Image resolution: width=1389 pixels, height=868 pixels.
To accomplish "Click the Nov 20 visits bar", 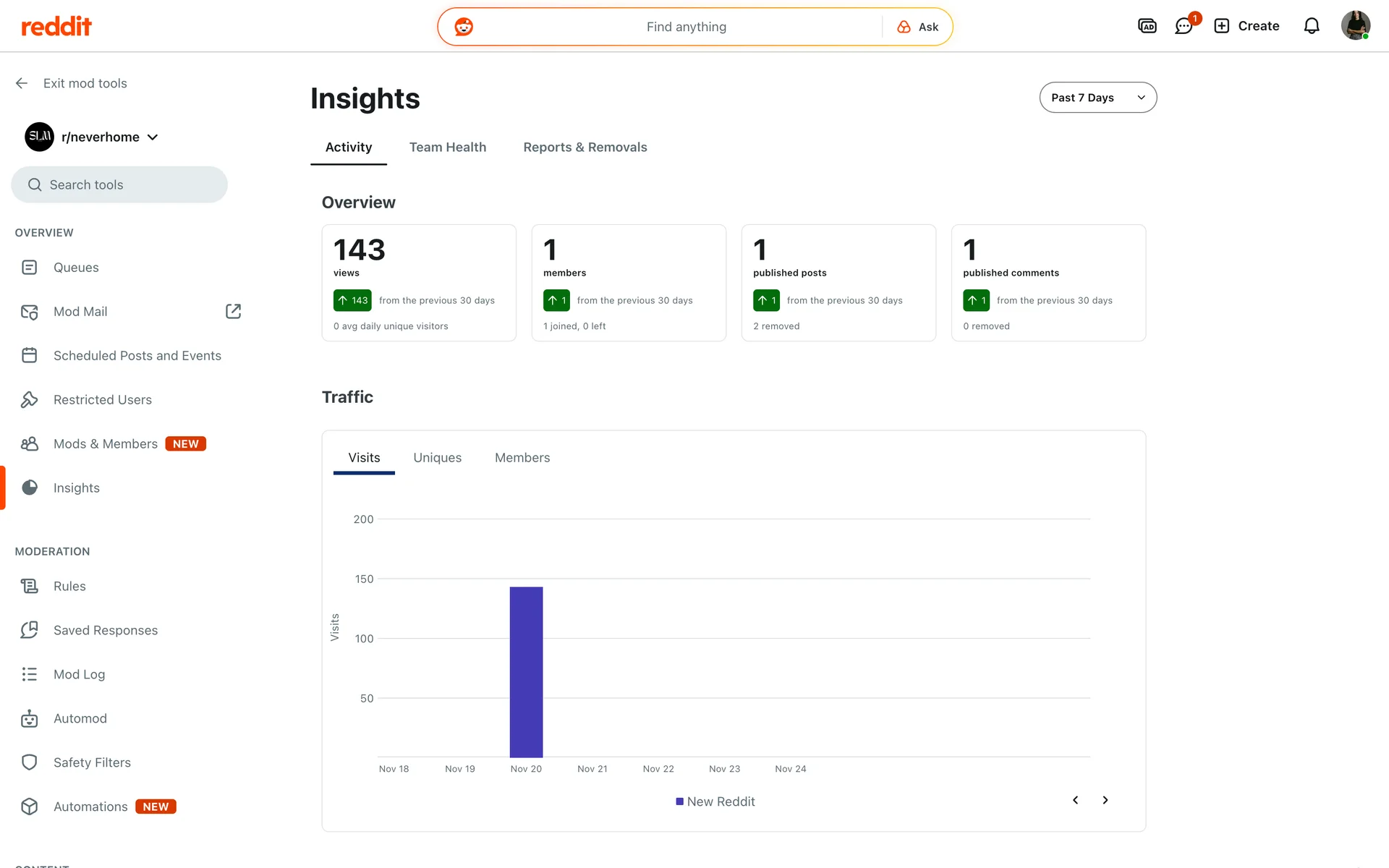I will (526, 671).
